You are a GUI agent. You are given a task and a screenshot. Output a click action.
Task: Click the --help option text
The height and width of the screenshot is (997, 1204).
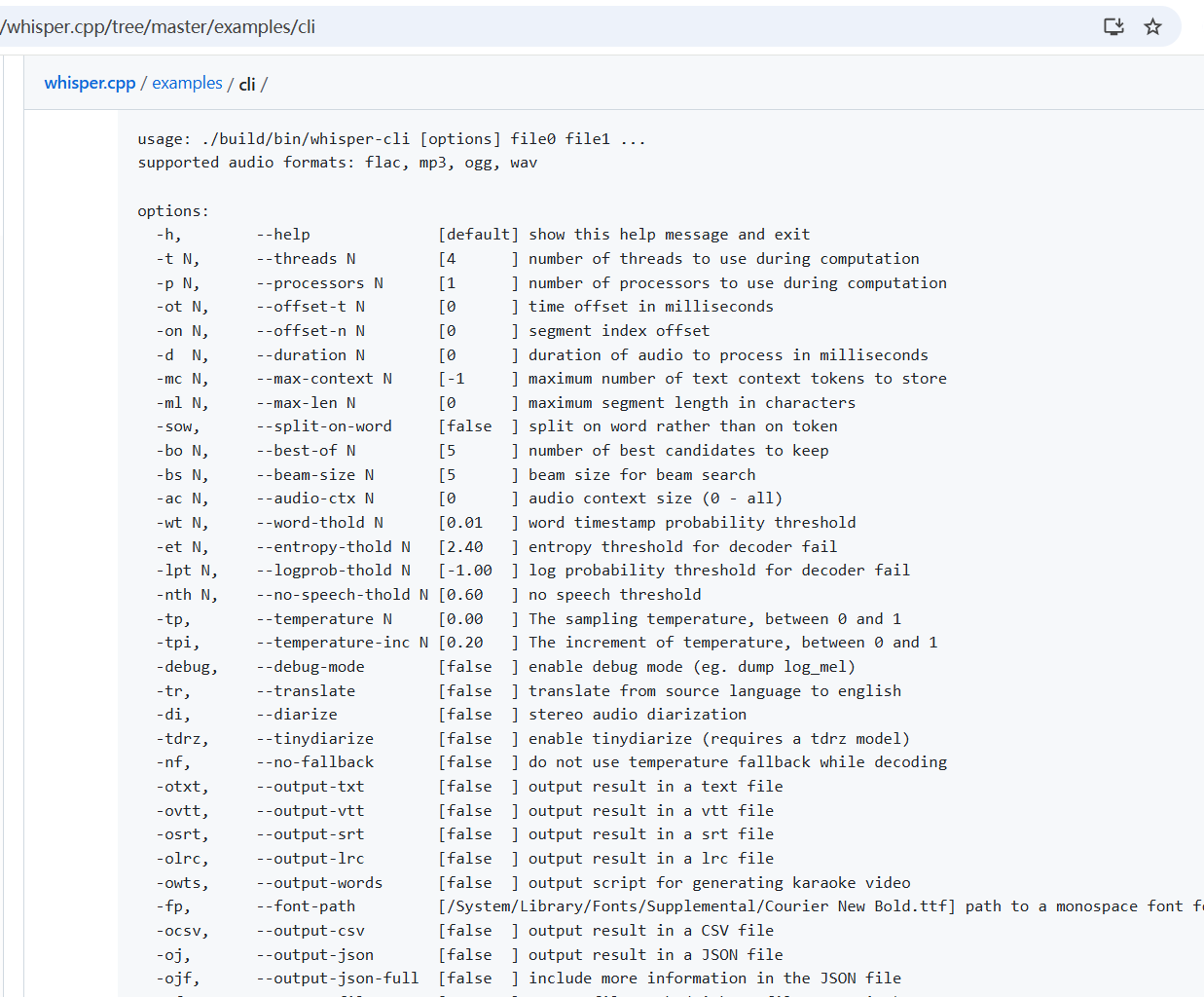(x=283, y=235)
